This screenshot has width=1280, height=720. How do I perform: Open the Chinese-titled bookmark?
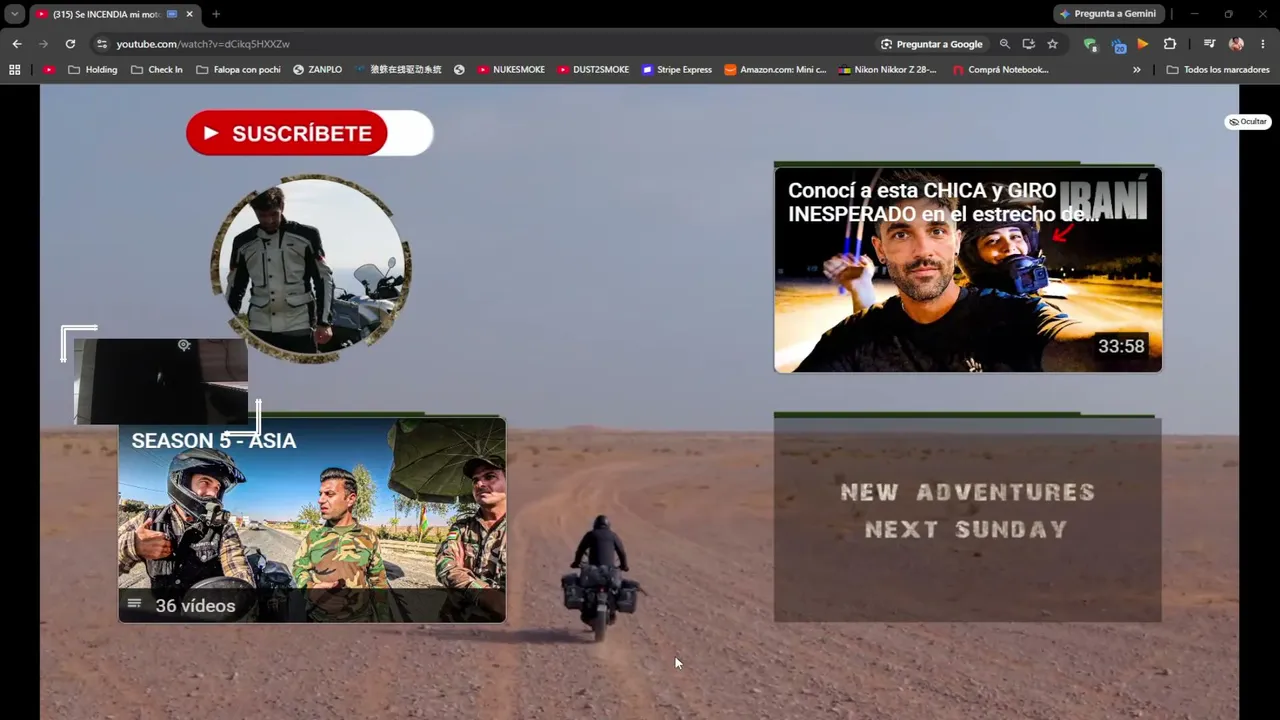(x=398, y=70)
